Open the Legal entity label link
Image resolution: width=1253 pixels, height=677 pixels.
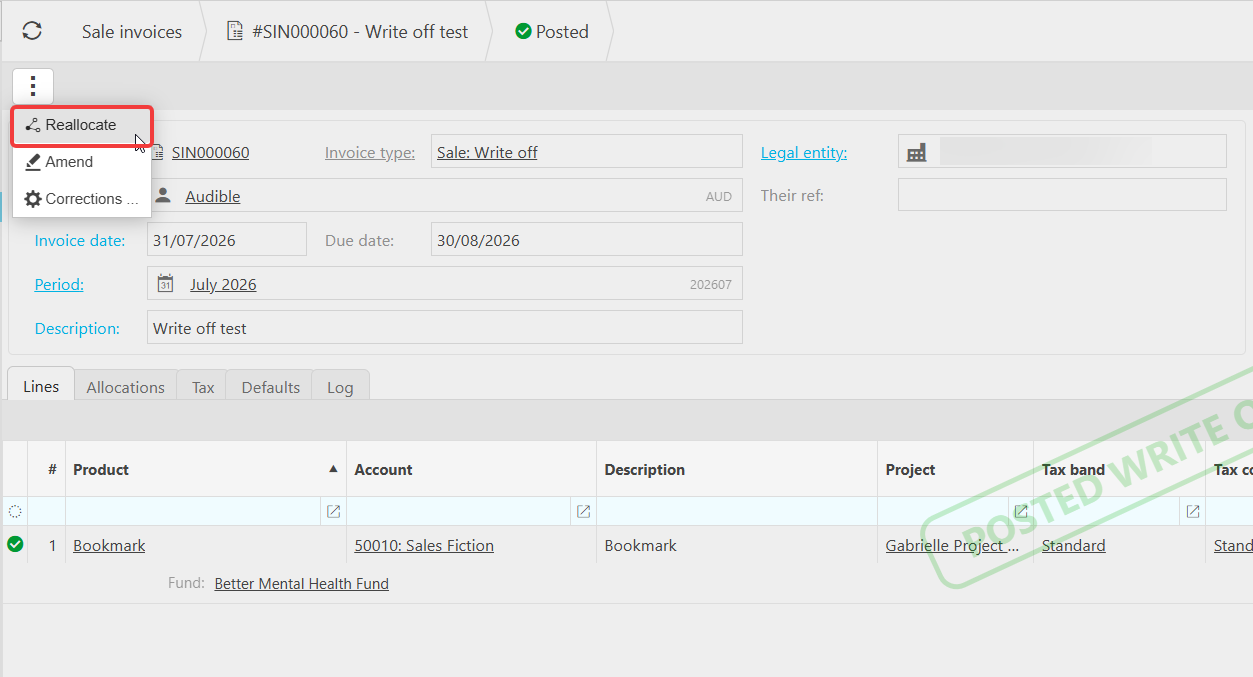804,153
